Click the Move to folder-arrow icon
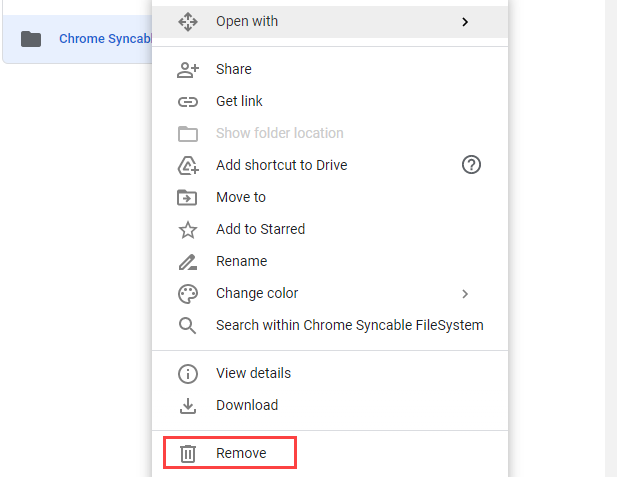Image resolution: width=626 pixels, height=477 pixels. point(187,198)
